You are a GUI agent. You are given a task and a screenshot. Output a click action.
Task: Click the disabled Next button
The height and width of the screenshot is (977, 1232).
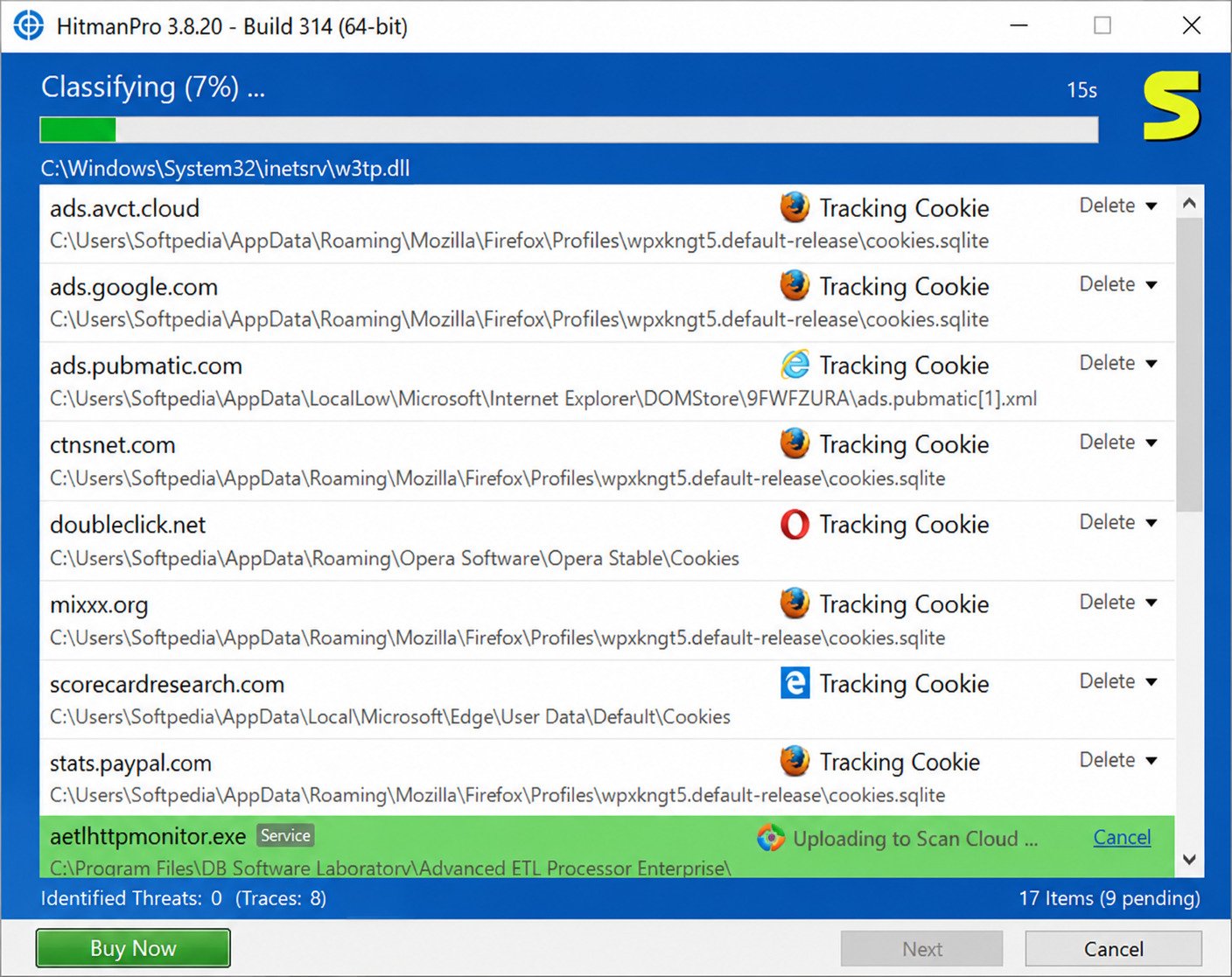922,949
